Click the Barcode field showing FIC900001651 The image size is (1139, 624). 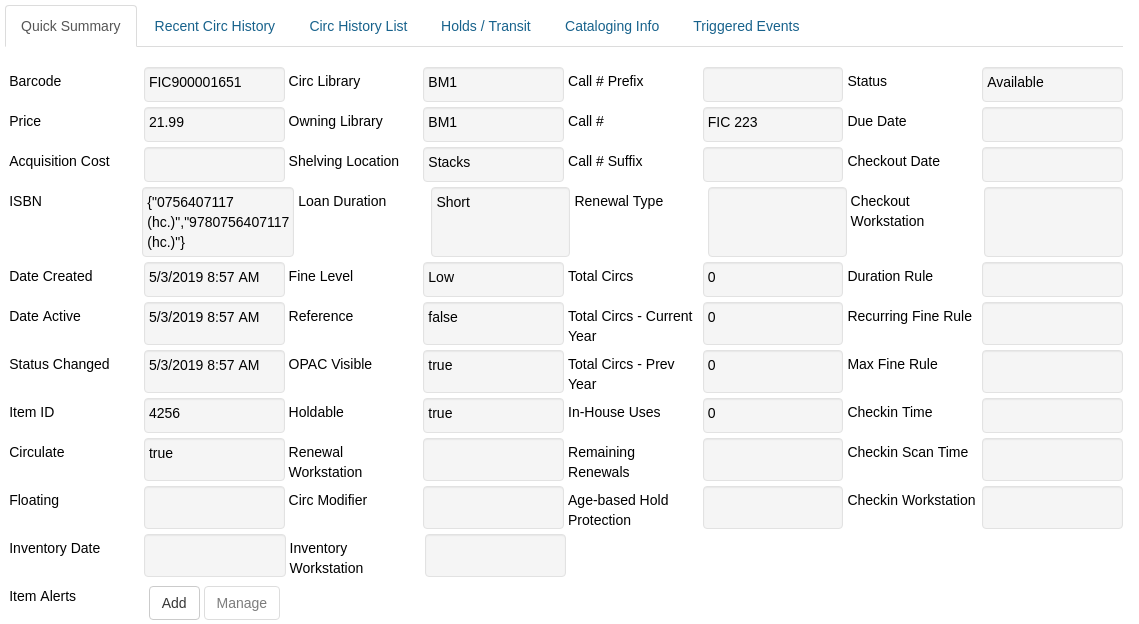[214, 84]
